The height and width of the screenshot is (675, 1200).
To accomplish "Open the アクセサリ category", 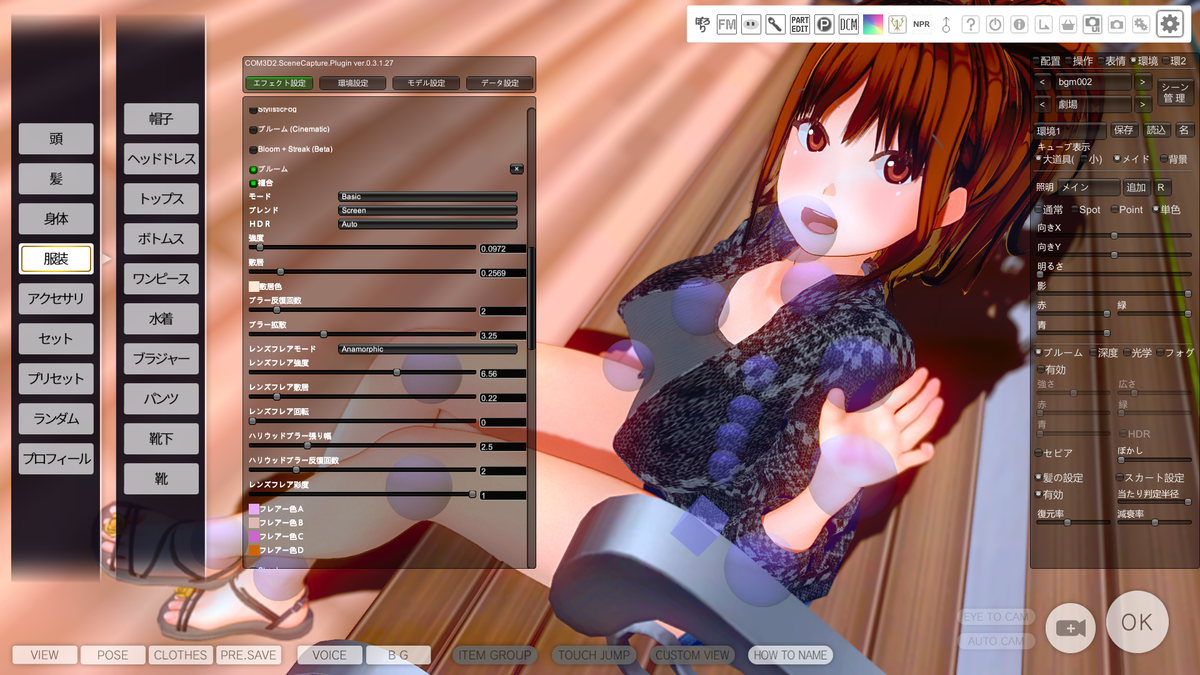I will pos(56,299).
